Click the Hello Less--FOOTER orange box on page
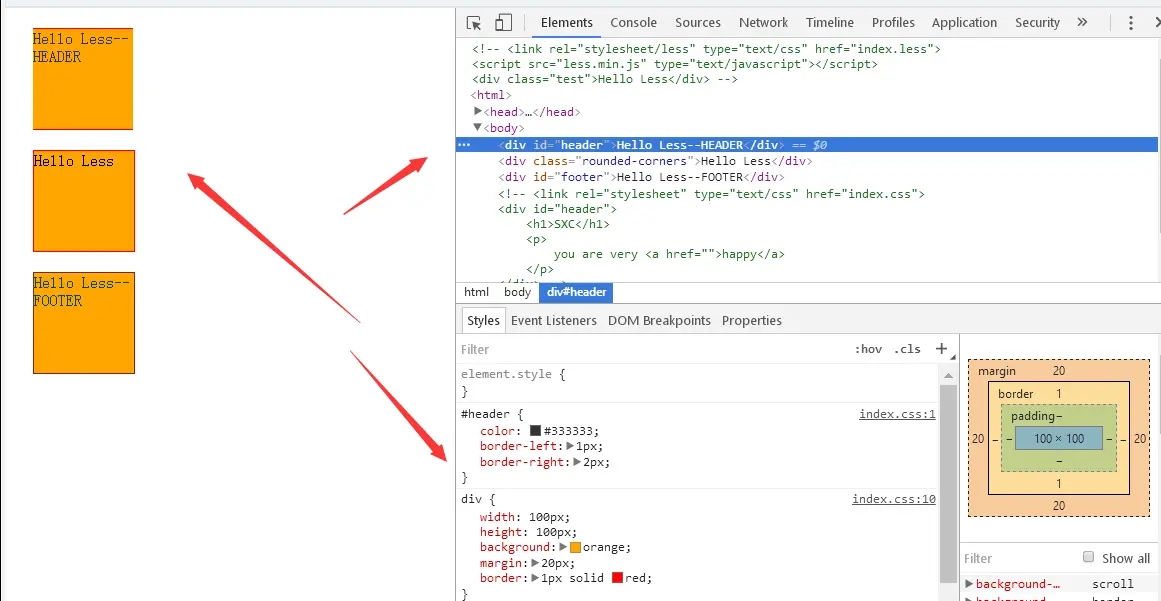Screen dimensions: 1161x601 point(84,323)
